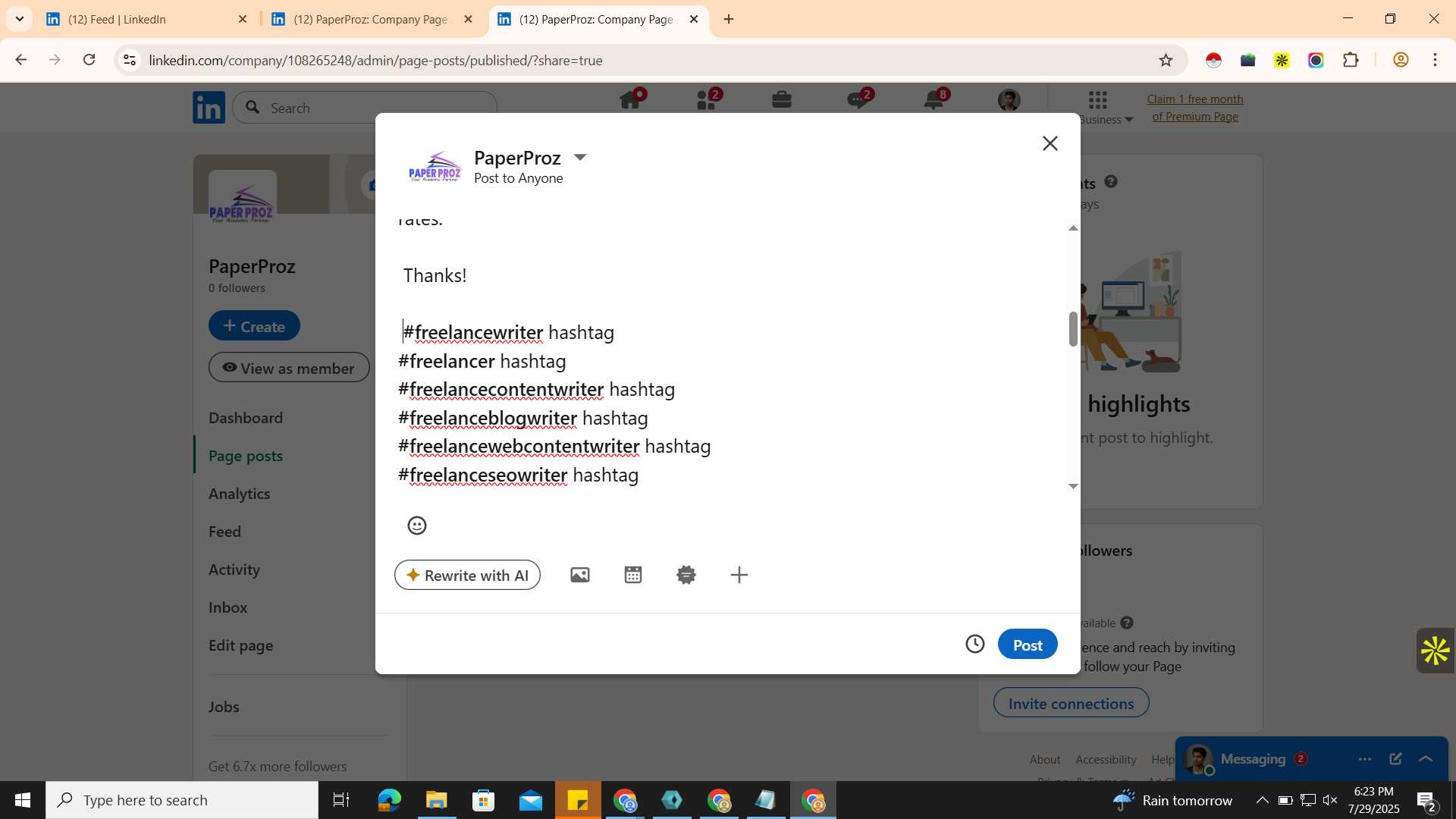This screenshot has width=1456, height=819.
Task: Create an event with calendar icon
Action: point(633,575)
